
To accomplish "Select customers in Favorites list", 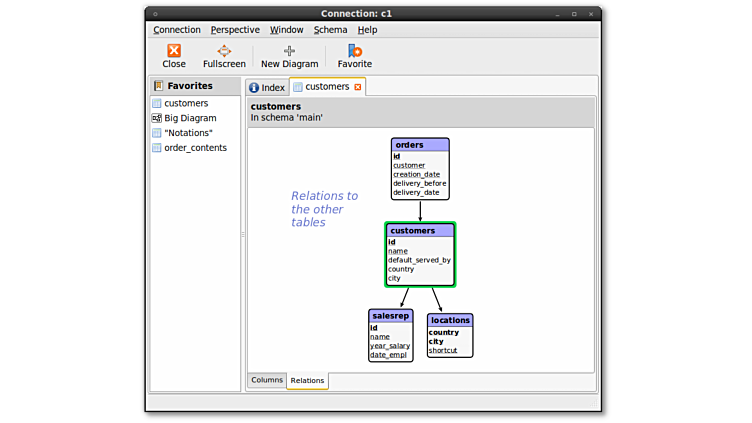I will coord(186,103).
